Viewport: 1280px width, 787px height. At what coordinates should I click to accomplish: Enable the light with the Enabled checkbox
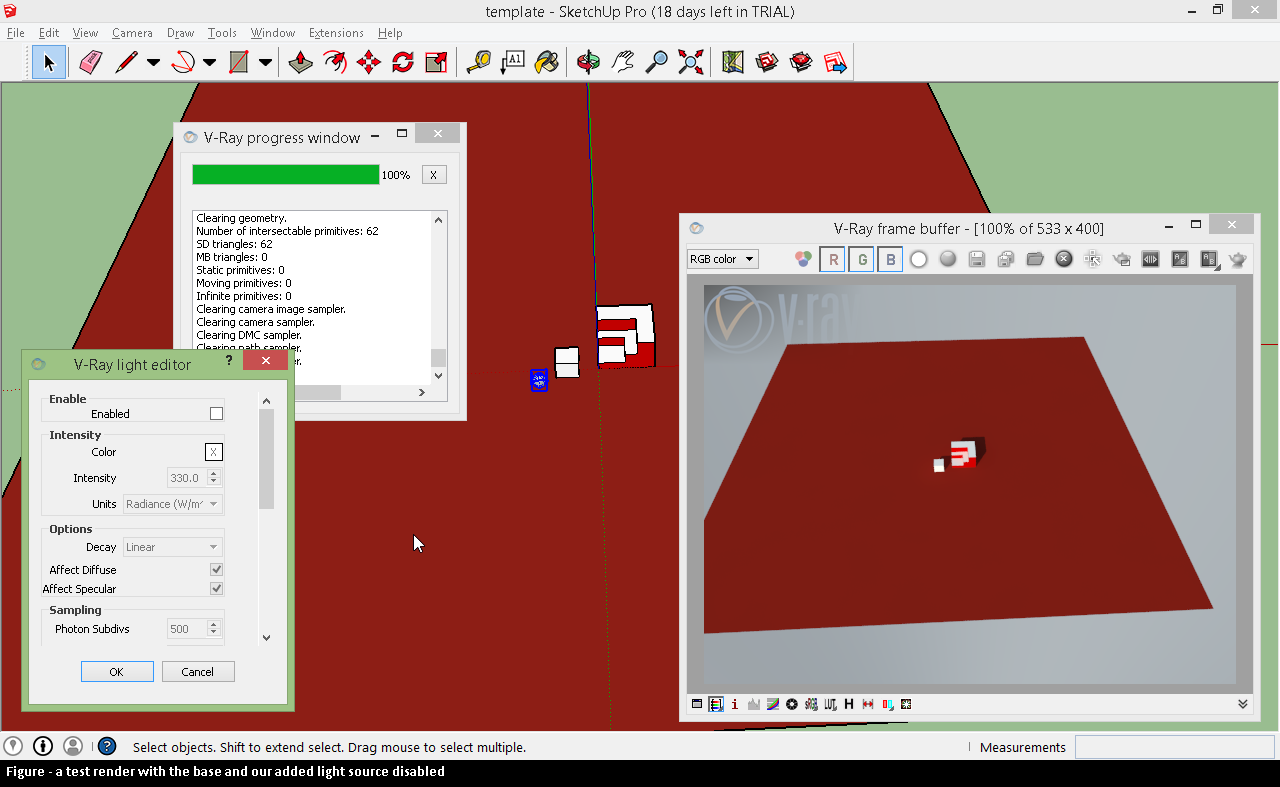click(x=216, y=414)
